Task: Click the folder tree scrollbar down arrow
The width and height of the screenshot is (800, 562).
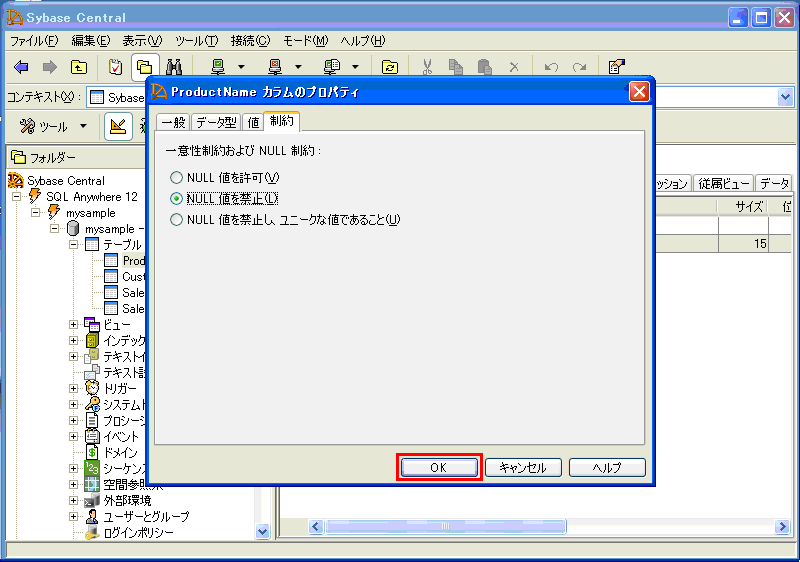Action: (263, 532)
